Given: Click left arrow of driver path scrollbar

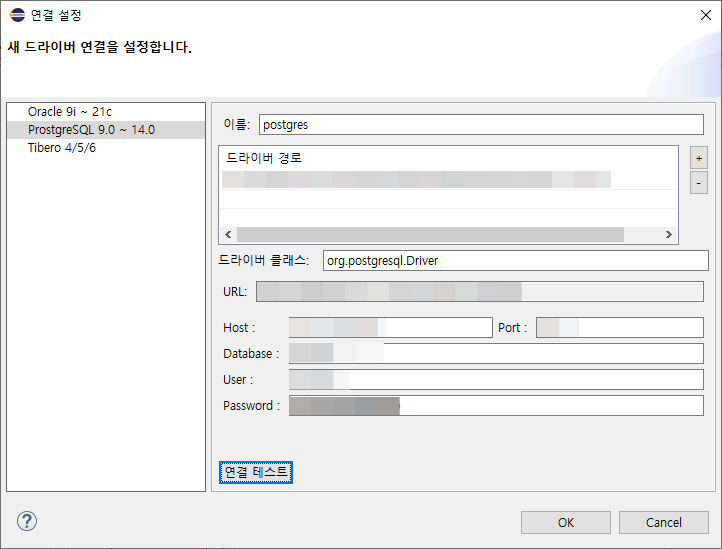Looking at the screenshot, I should pos(228,234).
